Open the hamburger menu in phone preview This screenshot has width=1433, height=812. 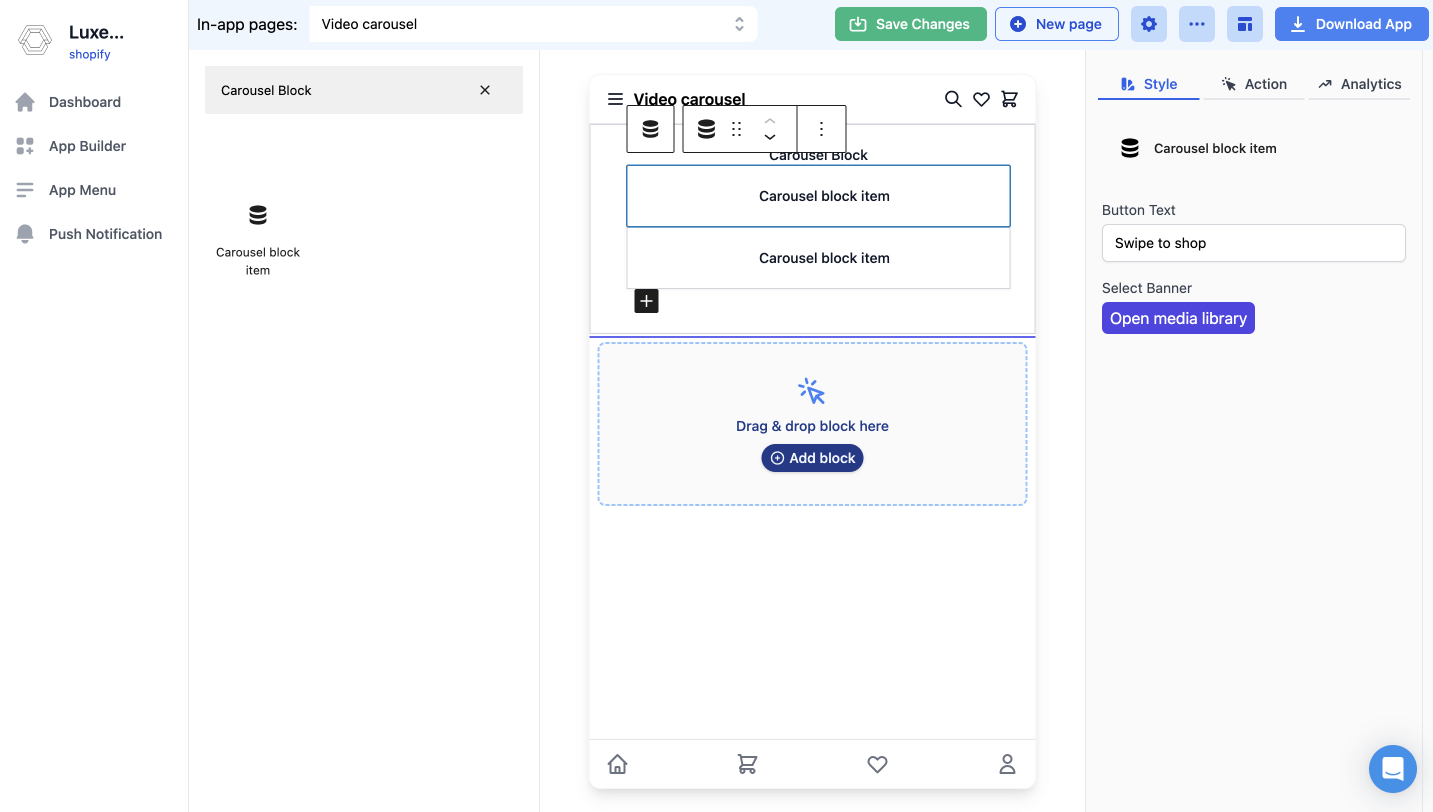pos(615,99)
